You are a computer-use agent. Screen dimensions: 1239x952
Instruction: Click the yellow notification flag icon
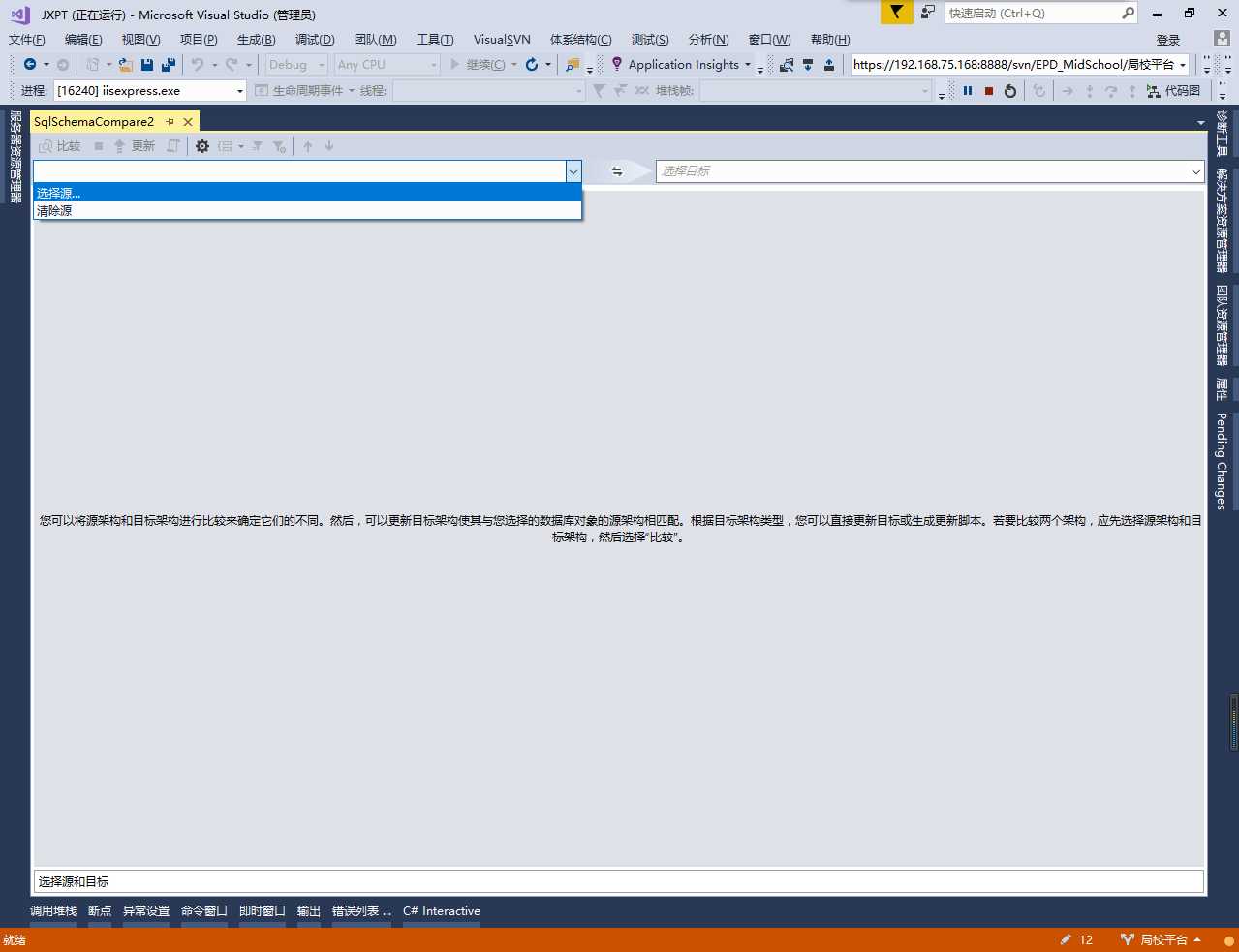(x=897, y=13)
